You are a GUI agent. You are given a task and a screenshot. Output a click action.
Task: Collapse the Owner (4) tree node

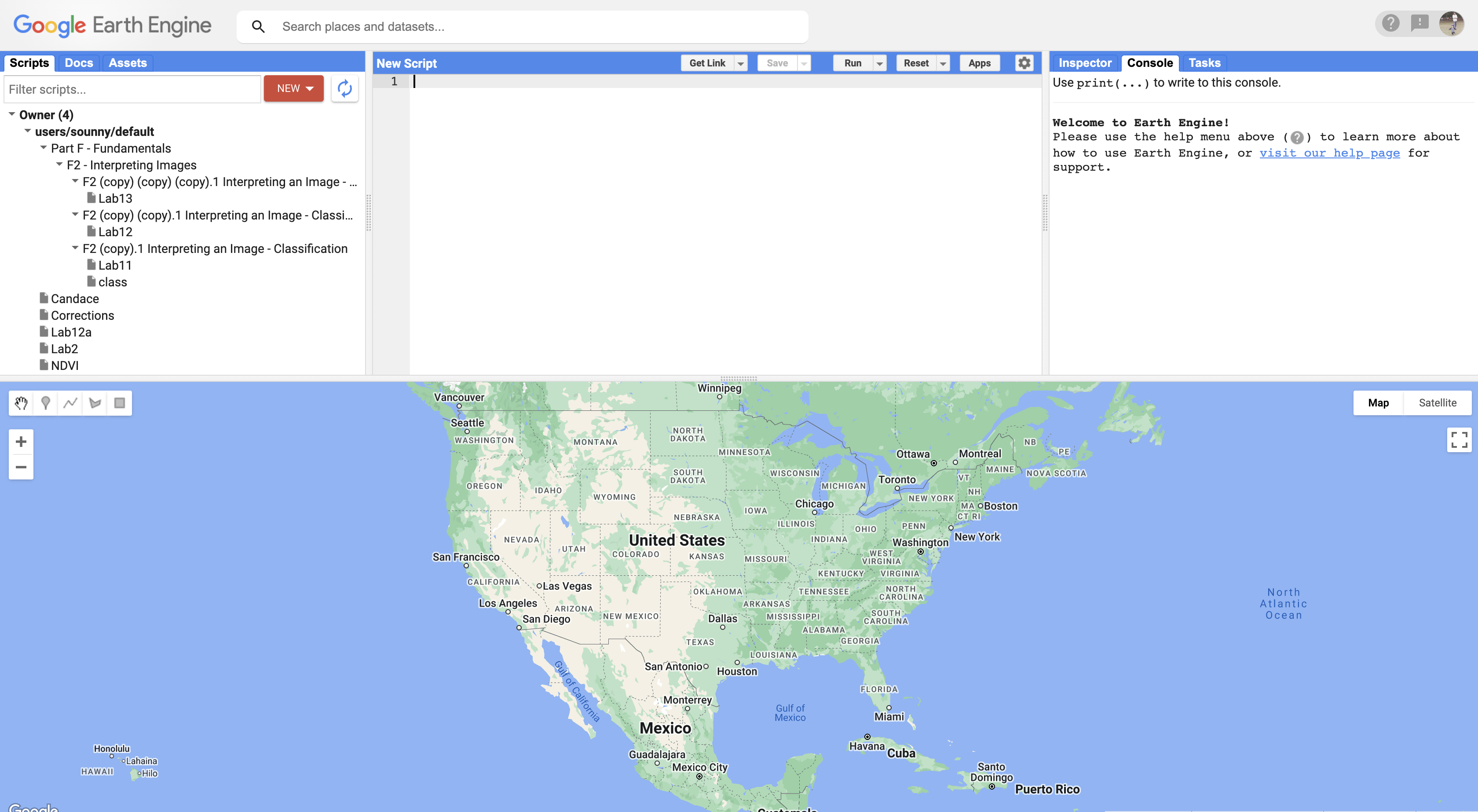coord(11,114)
